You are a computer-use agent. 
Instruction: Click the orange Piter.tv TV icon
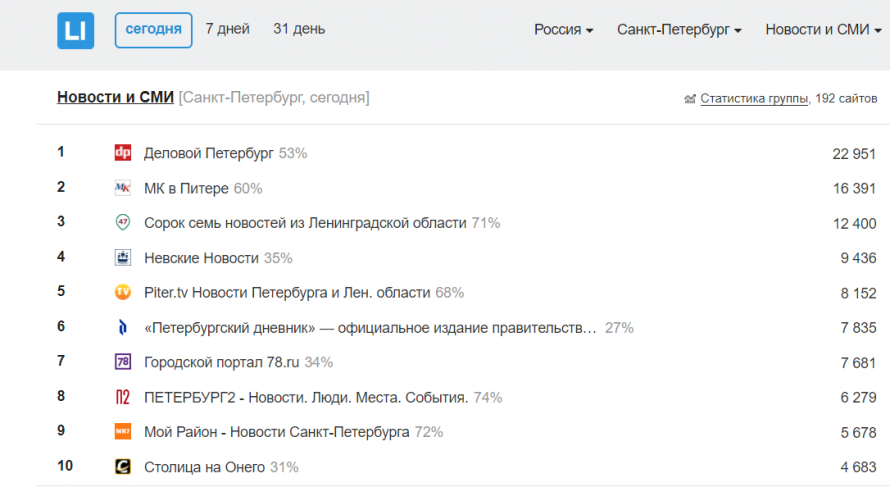(x=123, y=292)
